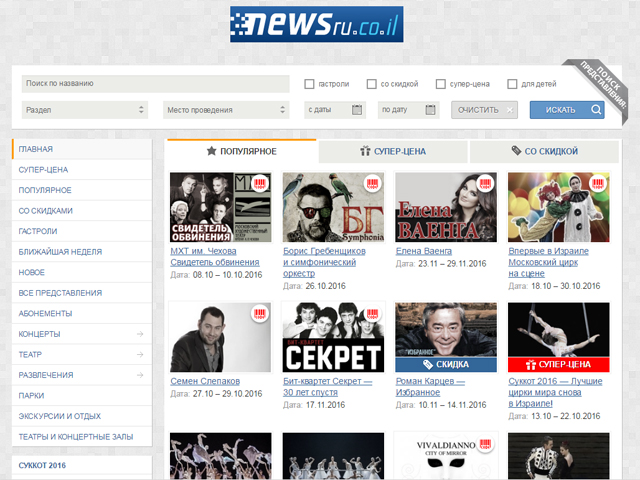The image size is (640, 480).
Task: Open the Место проведения dropdown
Action: coord(226,110)
